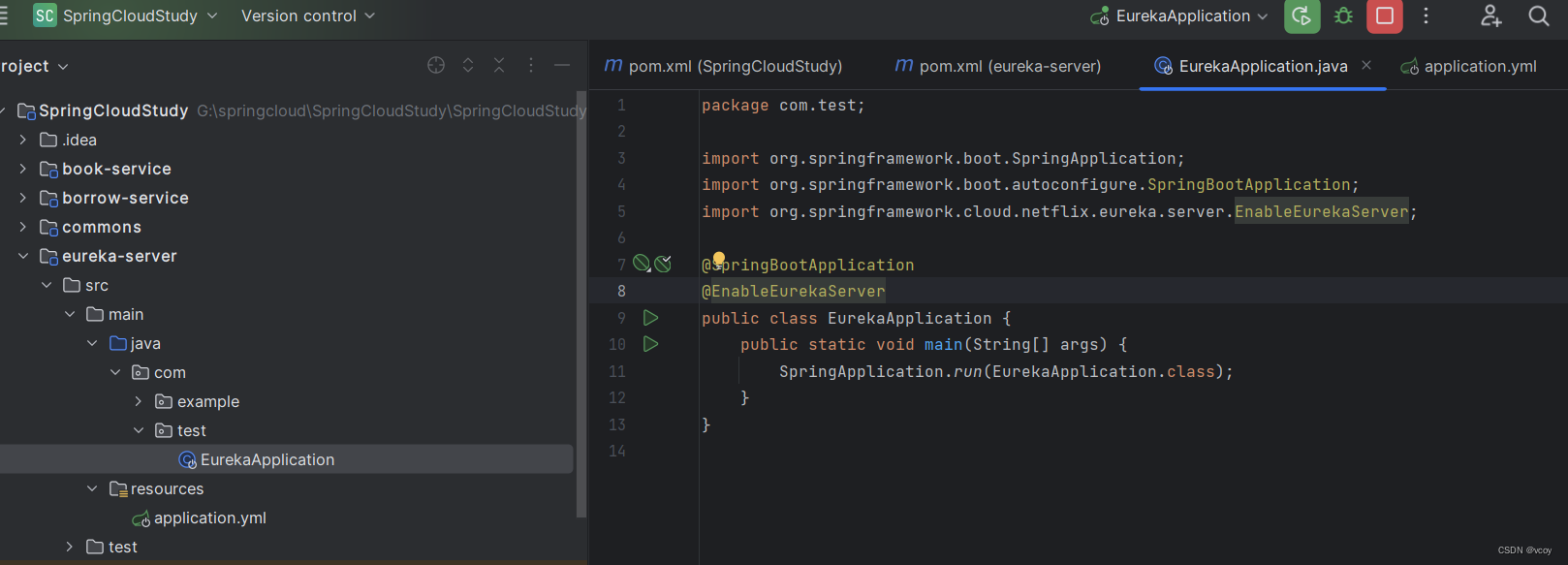Expand the example package
Image resolution: width=1568 pixels, height=565 pixels.
coord(139,401)
